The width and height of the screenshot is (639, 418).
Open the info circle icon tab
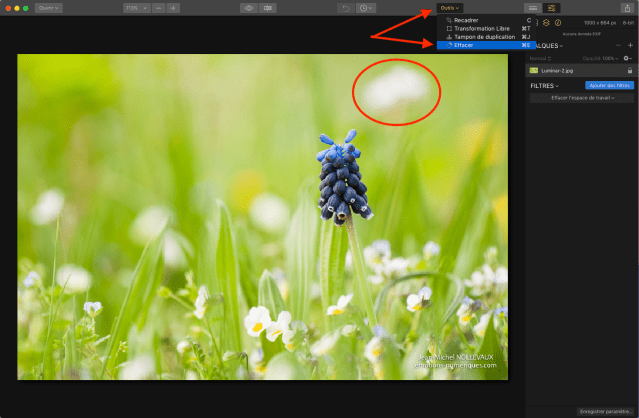click(558, 23)
